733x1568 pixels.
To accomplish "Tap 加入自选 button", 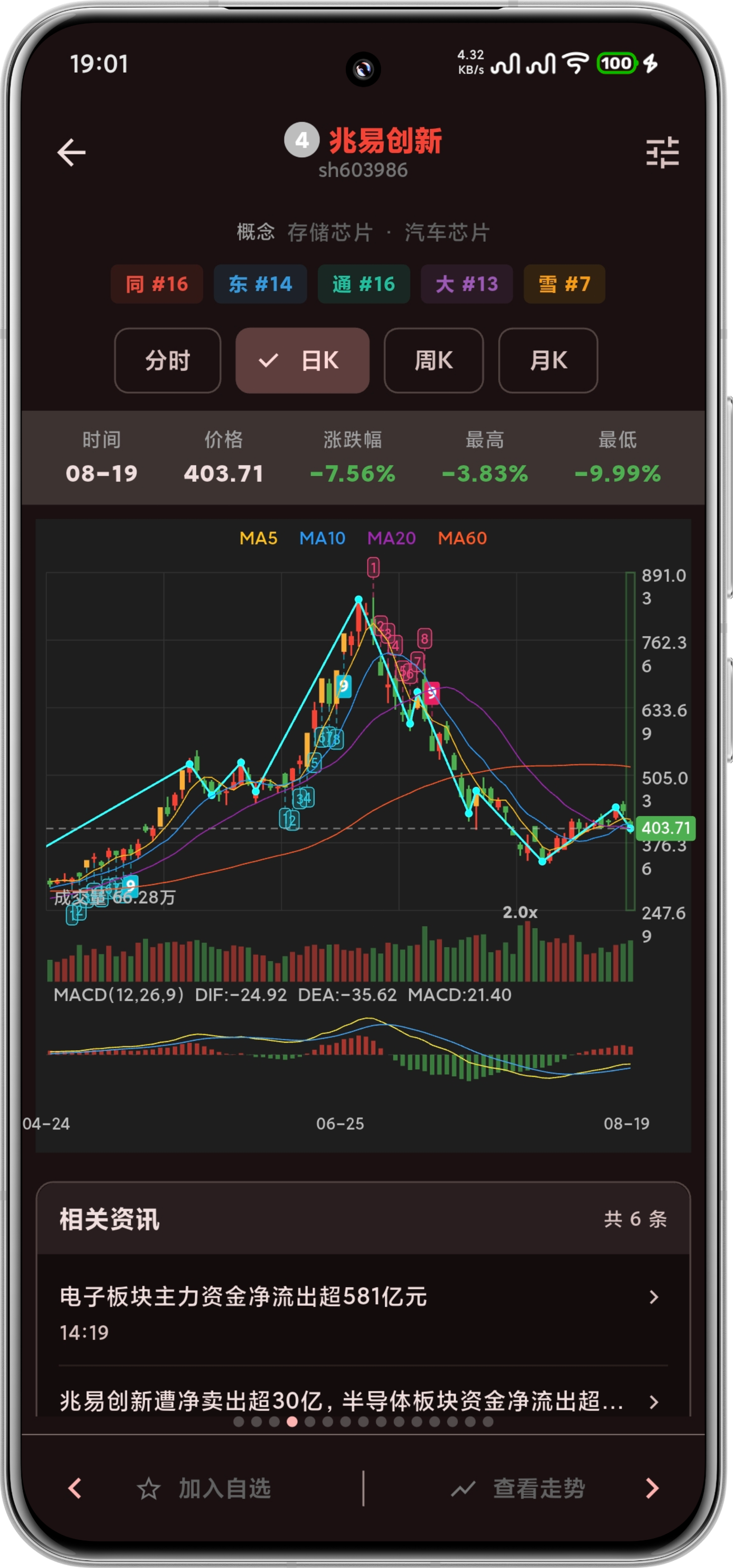I will [x=204, y=1489].
